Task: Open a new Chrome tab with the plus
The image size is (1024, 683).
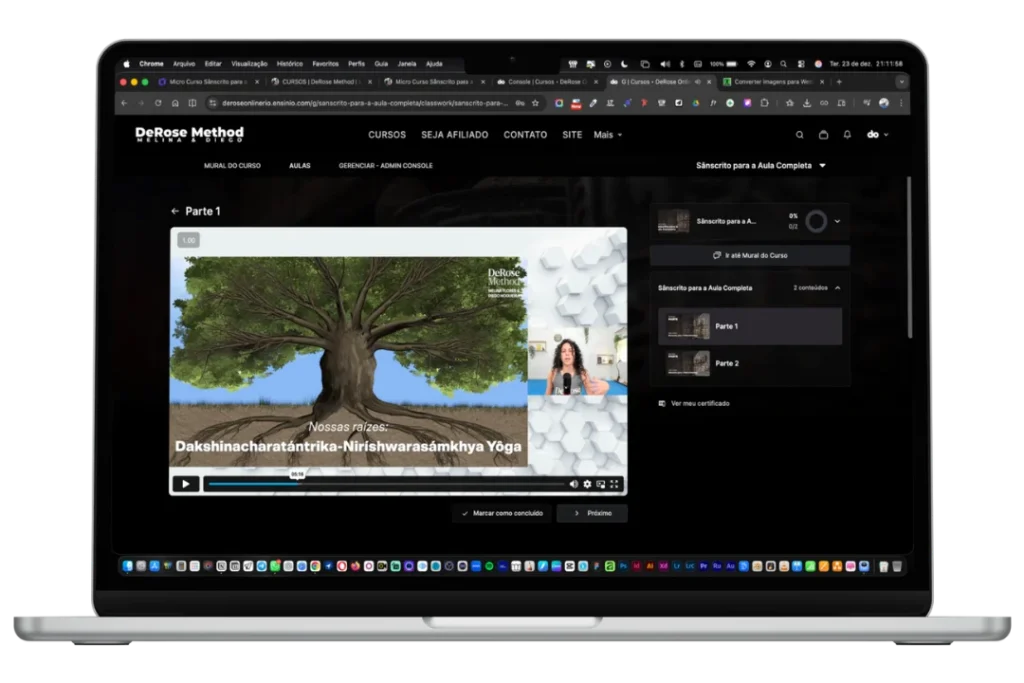Action: coord(839,82)
